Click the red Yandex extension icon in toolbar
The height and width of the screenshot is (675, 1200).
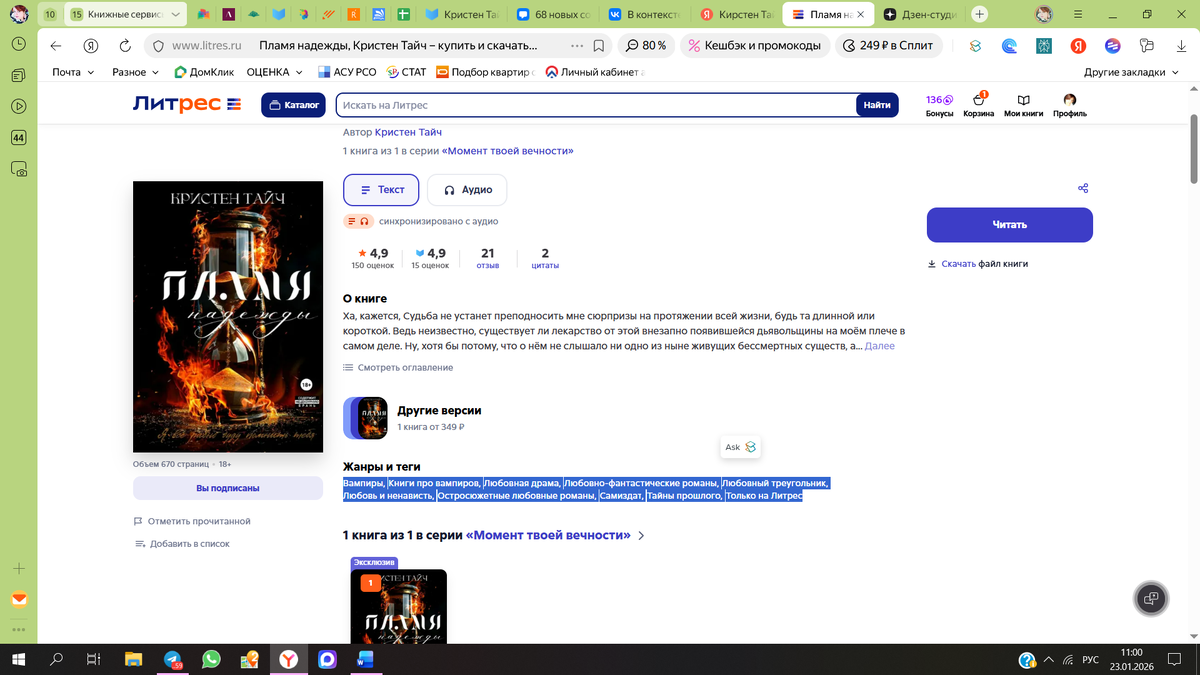tap(1079, 46)
